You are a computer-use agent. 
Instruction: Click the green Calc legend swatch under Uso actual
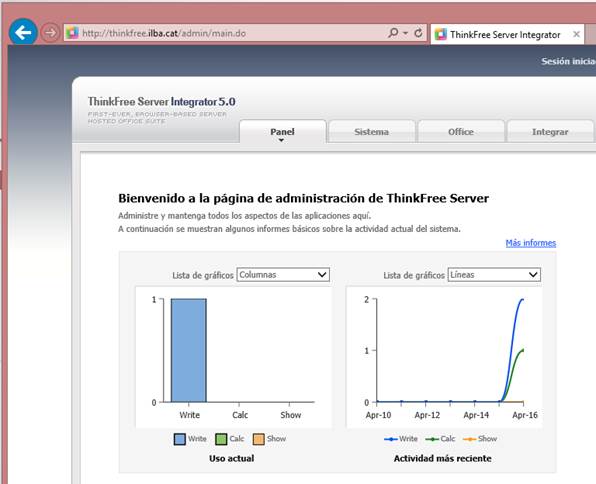click(221, 439)
